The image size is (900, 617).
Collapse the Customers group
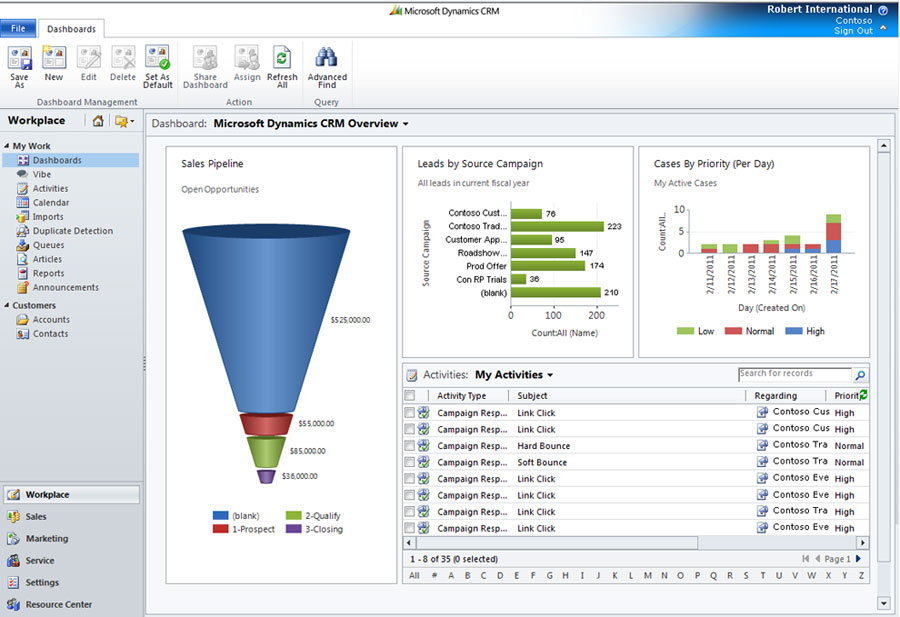7,305
